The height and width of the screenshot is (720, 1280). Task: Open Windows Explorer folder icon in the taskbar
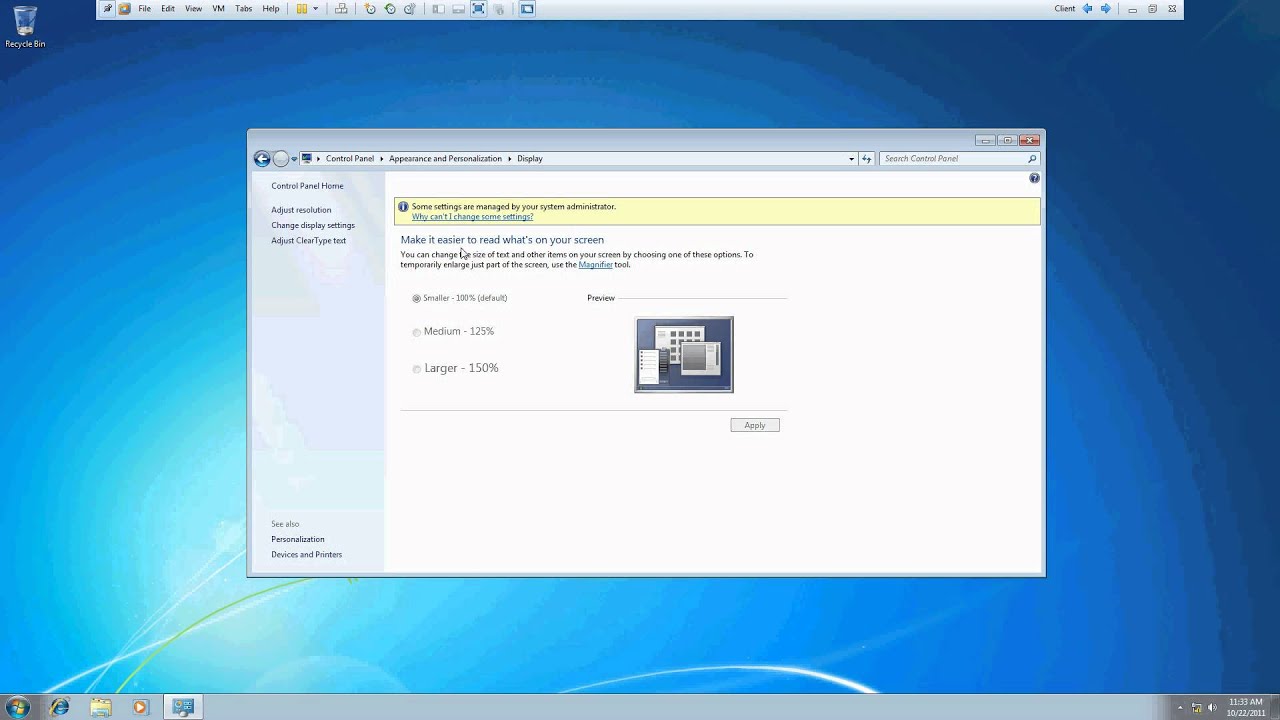(101, 707)
